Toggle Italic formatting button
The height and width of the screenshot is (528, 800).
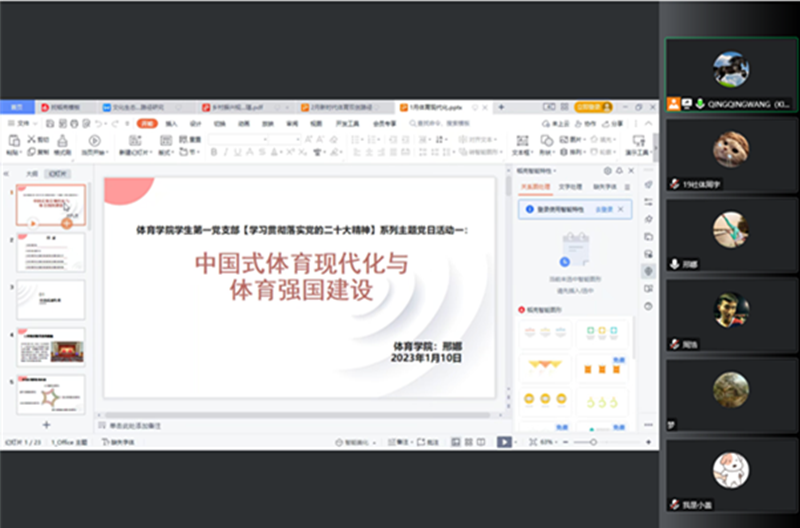point(226,152)
